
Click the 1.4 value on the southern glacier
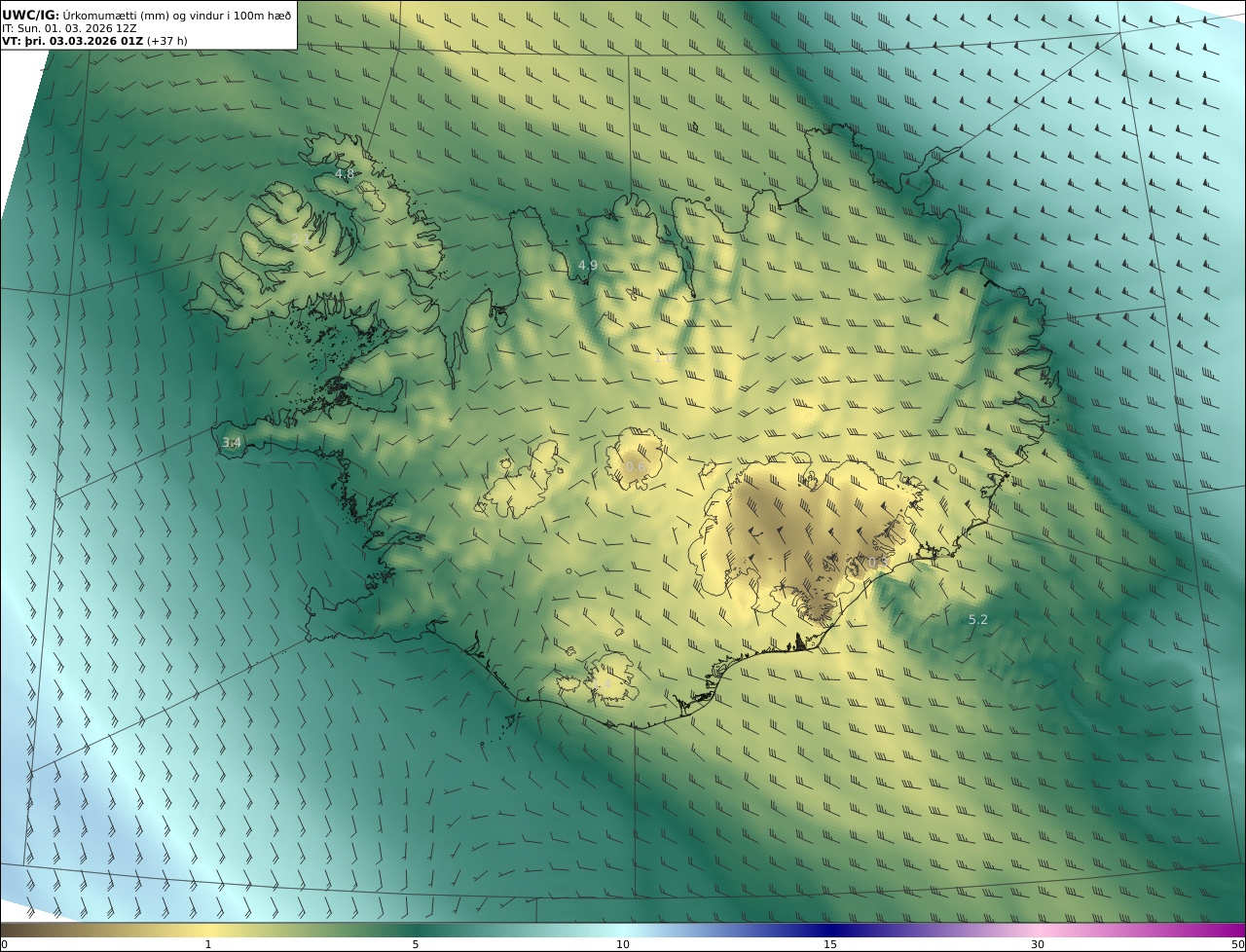(603, 685)
